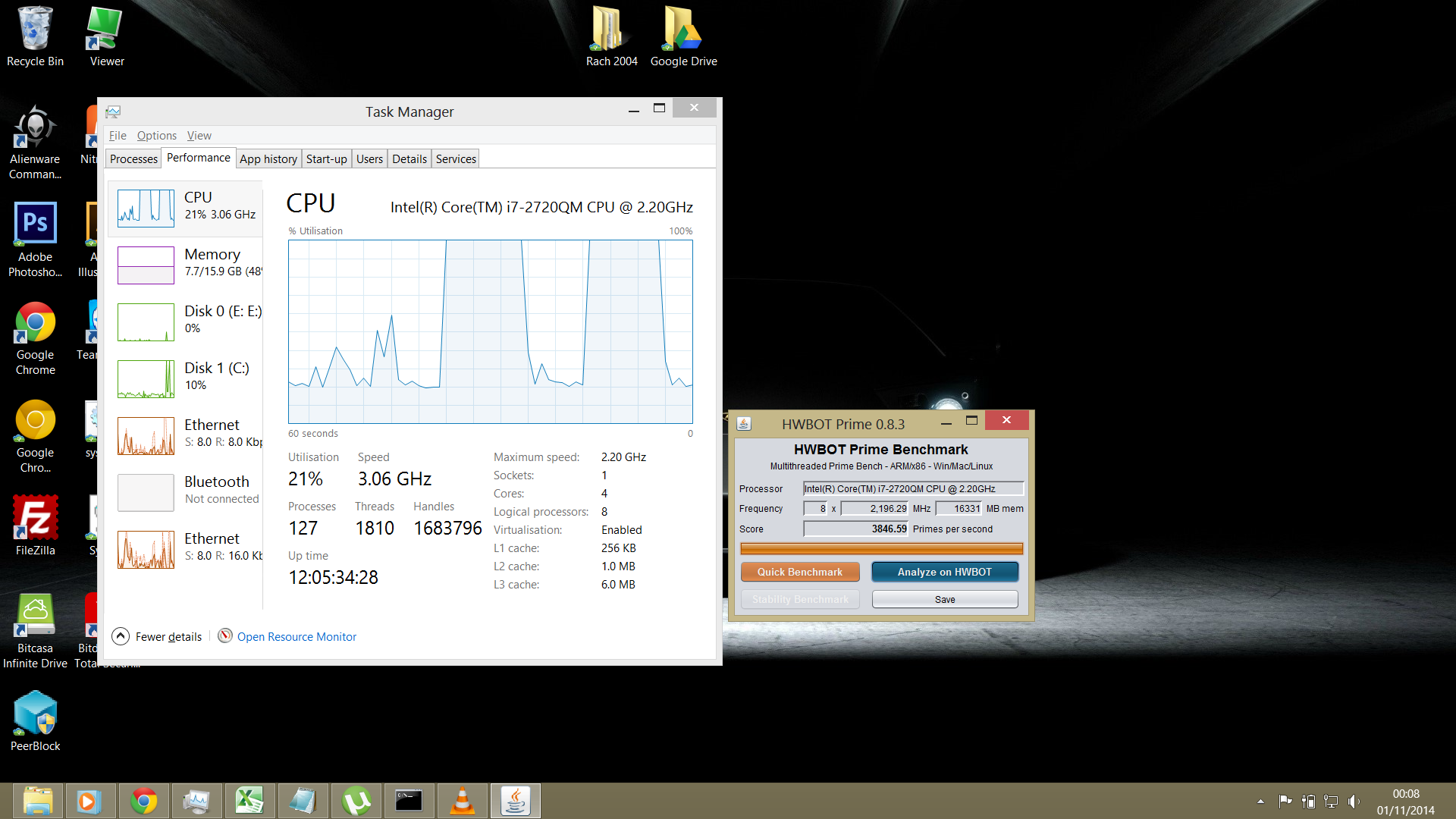Viewport: 1456px width, 819px height.
Task: Collapse view with Fewer details
Action: click(157, 636)
